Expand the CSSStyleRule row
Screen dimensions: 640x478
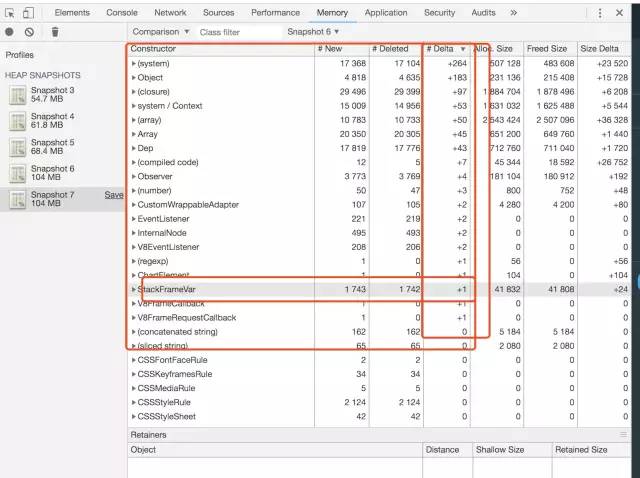[133, 402]
